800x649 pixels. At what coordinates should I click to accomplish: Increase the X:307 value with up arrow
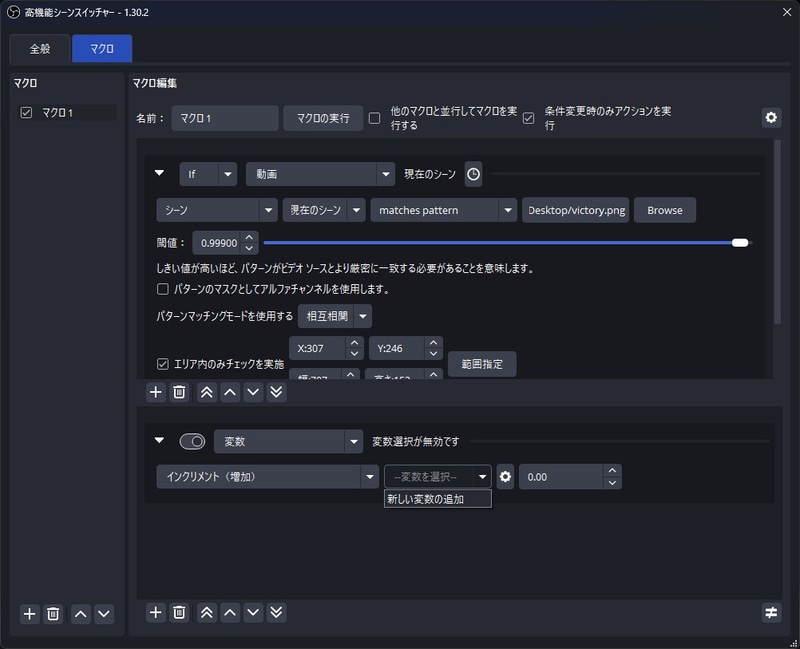point(354,342)
